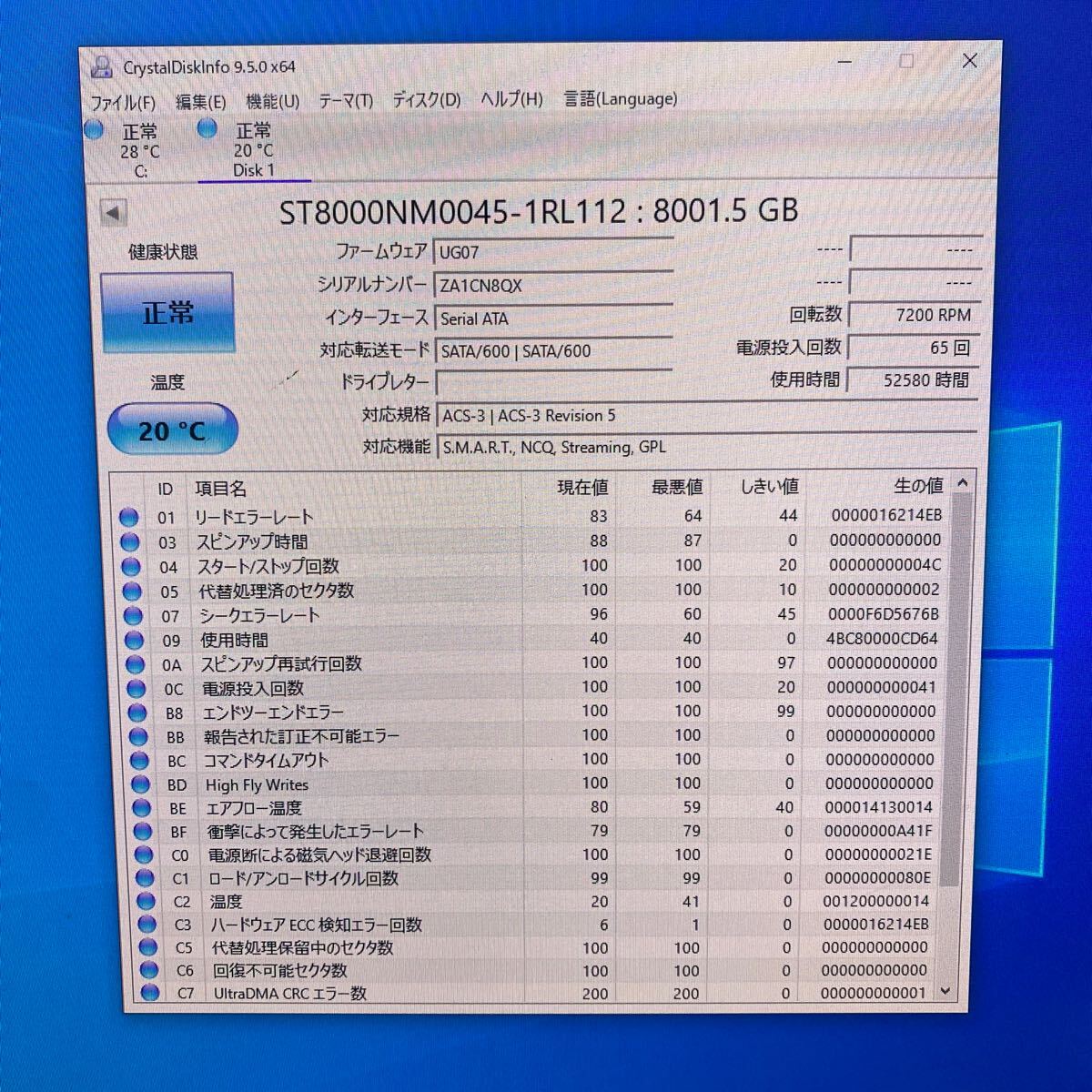
Task: Open the ファイル(F) menu
Action: tap(123, 103)
